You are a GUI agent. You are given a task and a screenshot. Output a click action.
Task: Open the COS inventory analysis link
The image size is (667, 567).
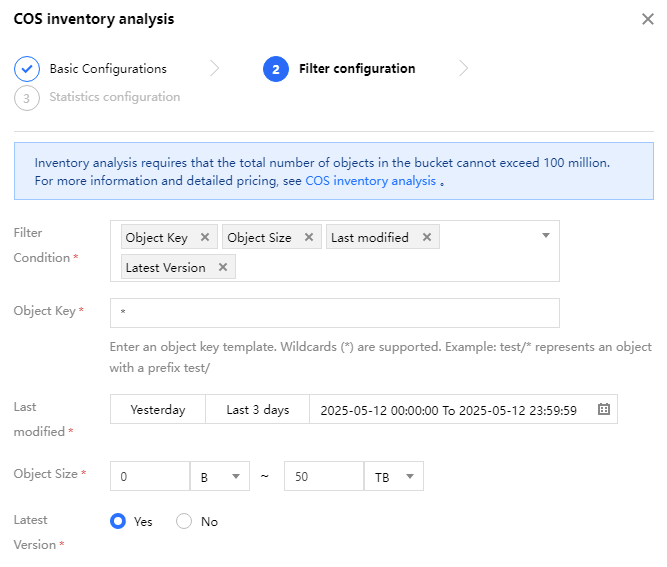point(370,181)
